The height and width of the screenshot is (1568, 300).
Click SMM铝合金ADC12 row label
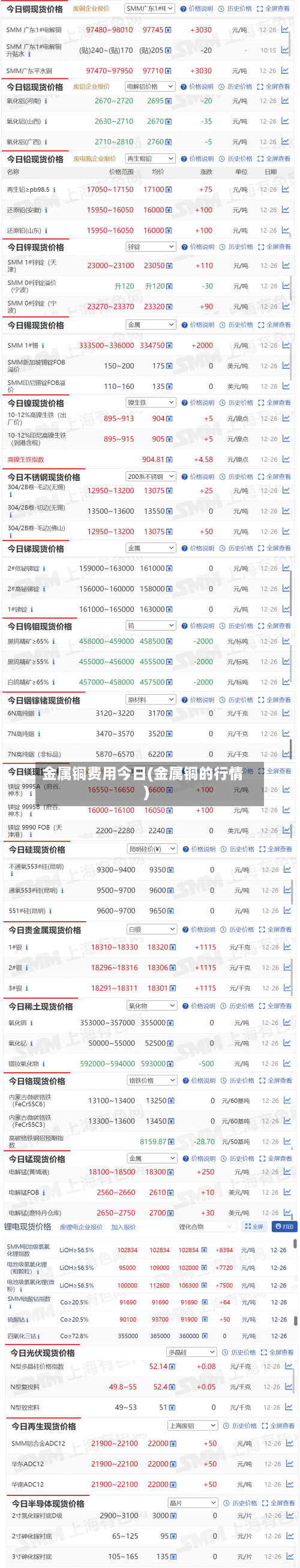[x=38, y=1444]
